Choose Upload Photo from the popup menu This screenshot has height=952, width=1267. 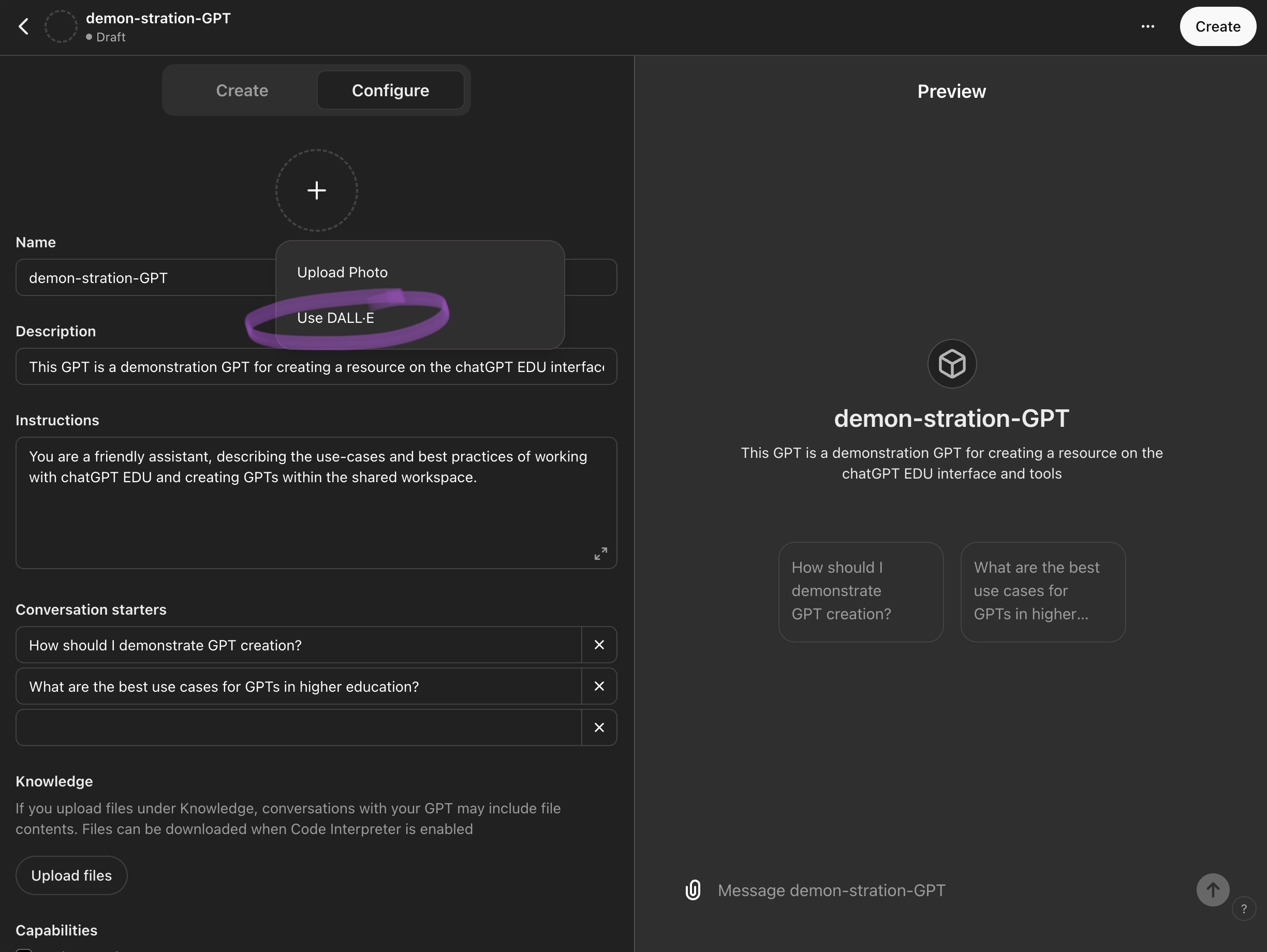pyautogui.click(x=342, y=273)
